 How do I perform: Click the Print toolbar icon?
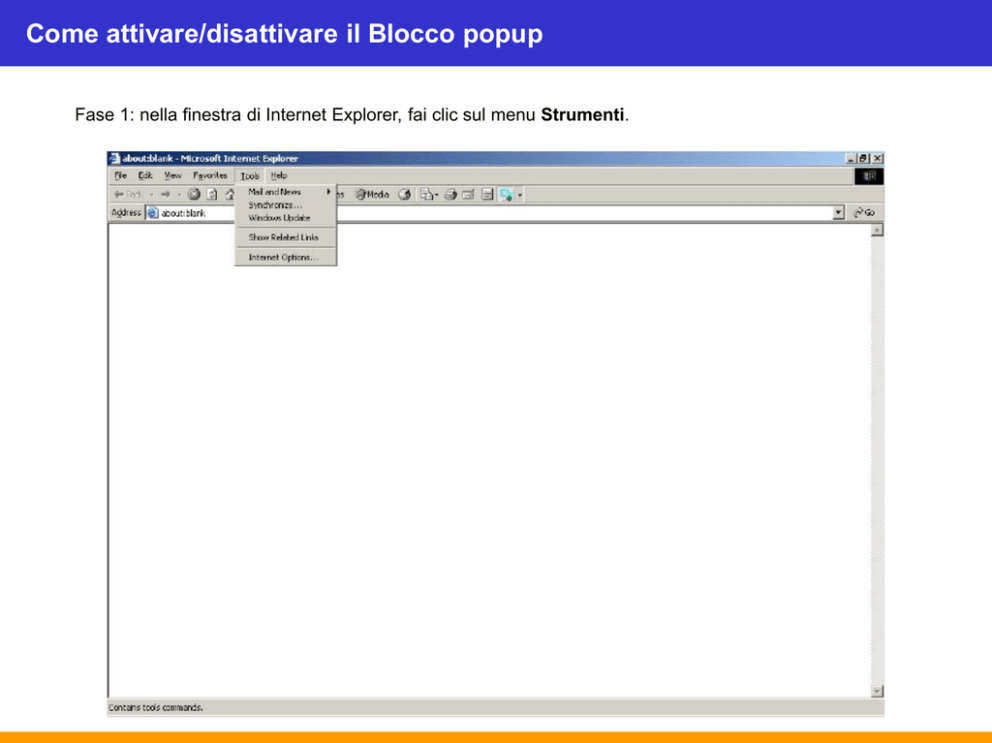pyautogui.click(x=452, y=195)
